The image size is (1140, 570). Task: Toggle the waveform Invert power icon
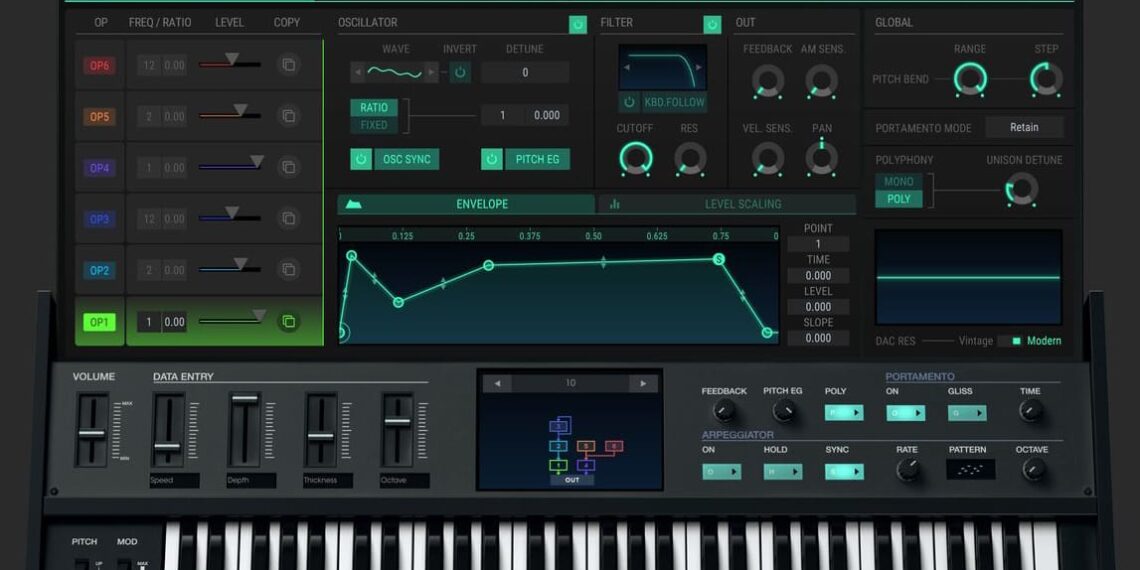point(459,72)
